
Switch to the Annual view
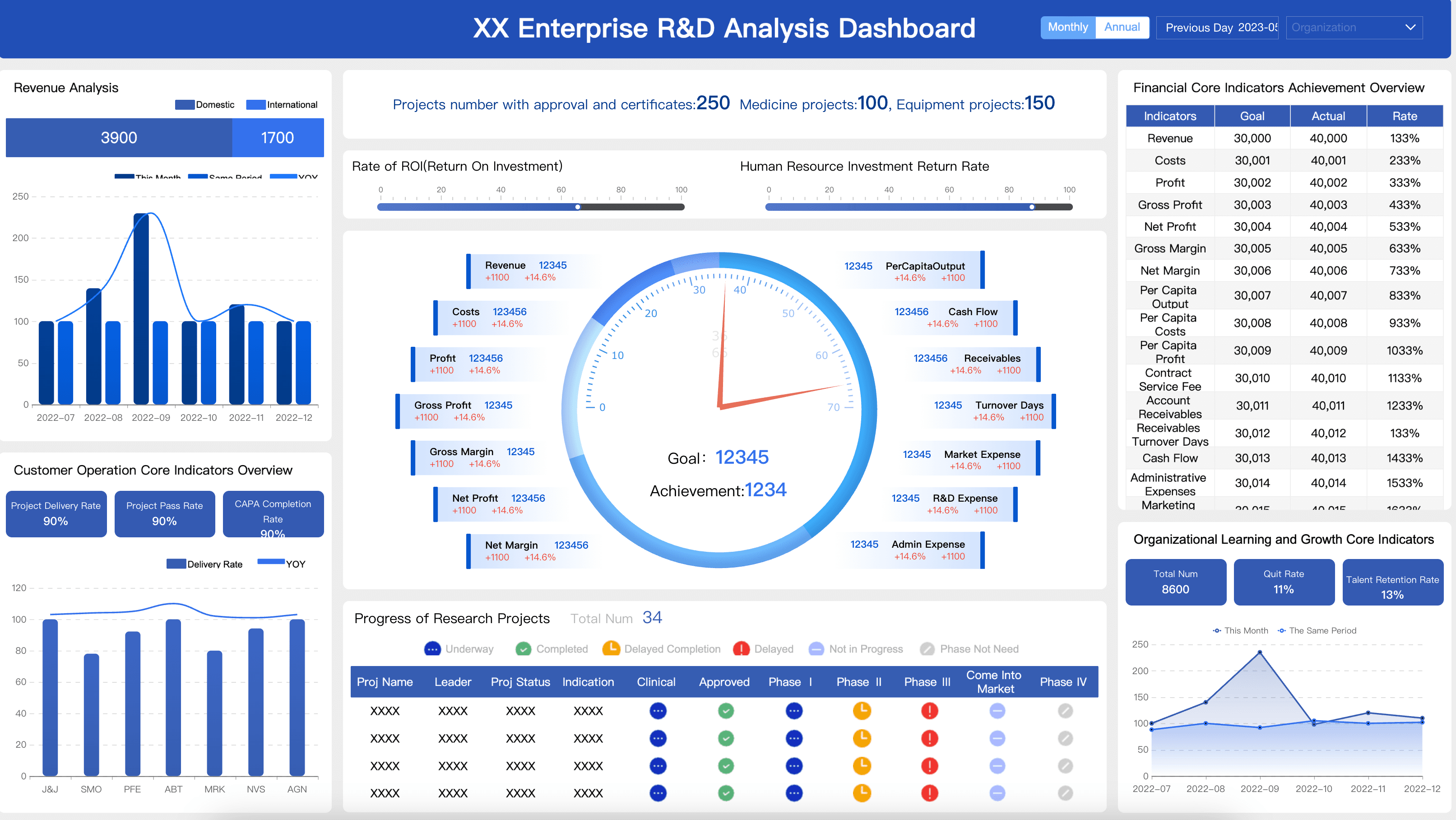[1122, 27]
